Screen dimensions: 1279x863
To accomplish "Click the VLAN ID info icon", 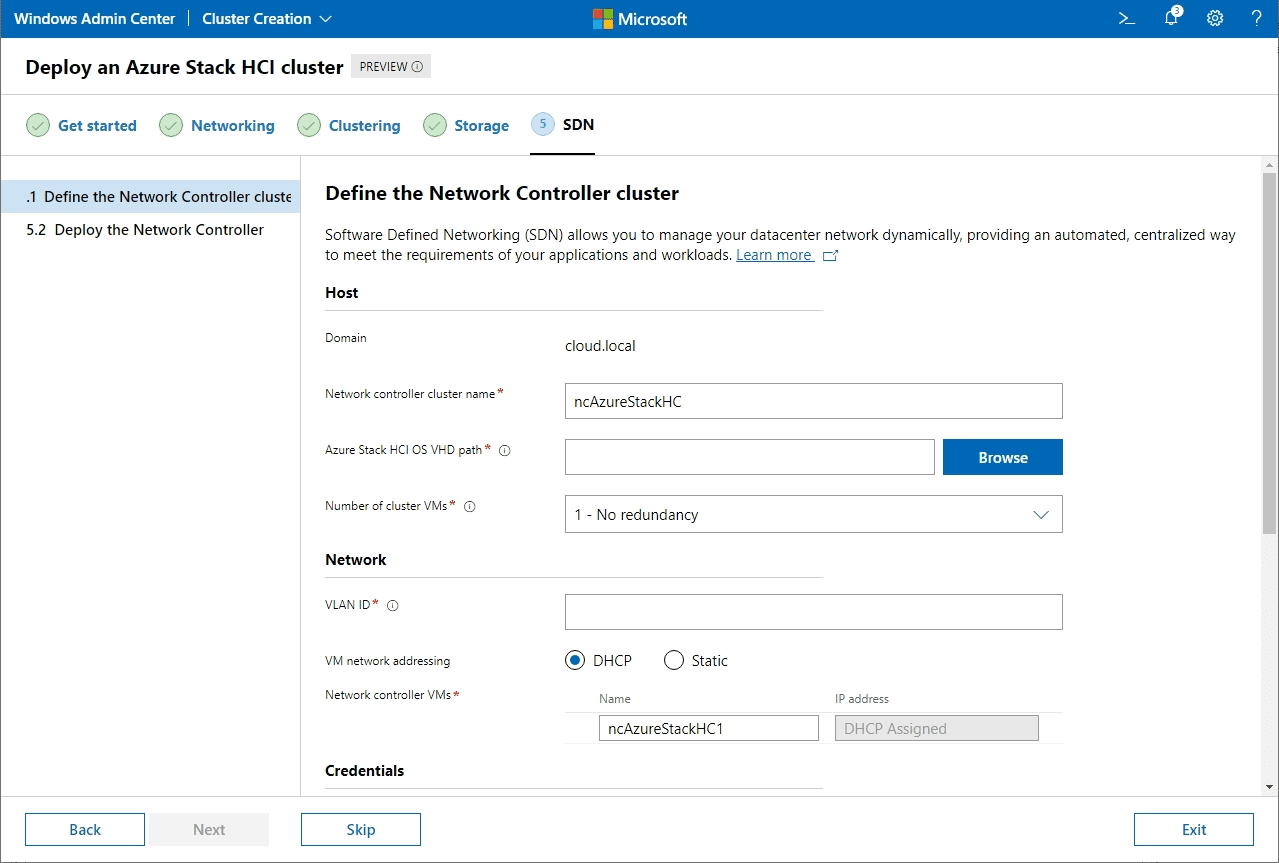I will pos(393,605).
